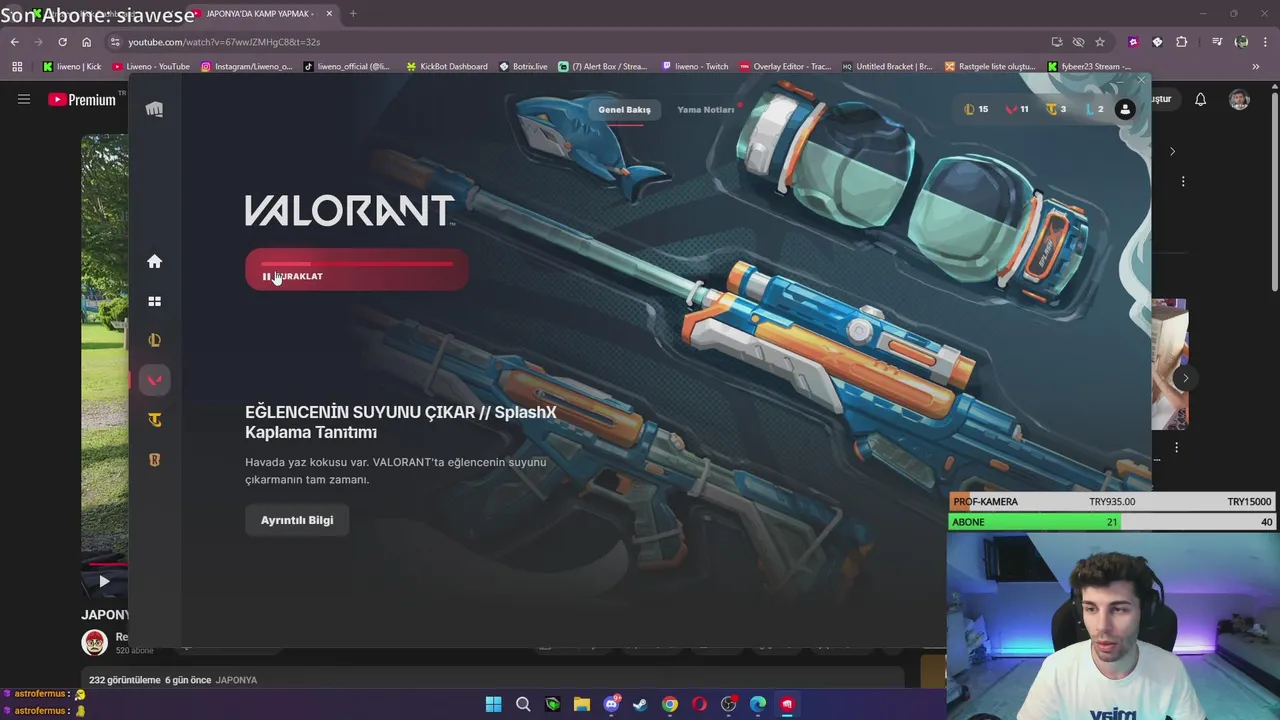1280x720 pixels.
Task: Open liweno - Twitch bookmark
Action: 695,67
